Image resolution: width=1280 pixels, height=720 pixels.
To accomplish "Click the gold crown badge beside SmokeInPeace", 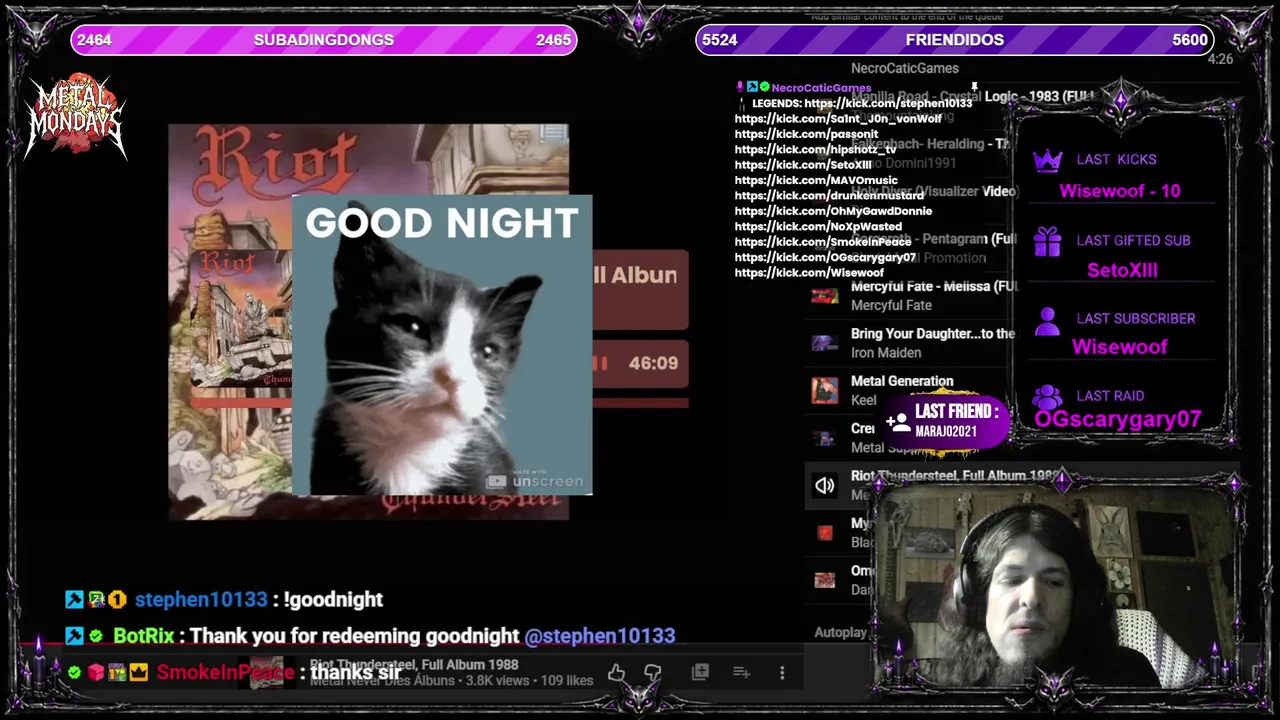I will click(139, 672).
